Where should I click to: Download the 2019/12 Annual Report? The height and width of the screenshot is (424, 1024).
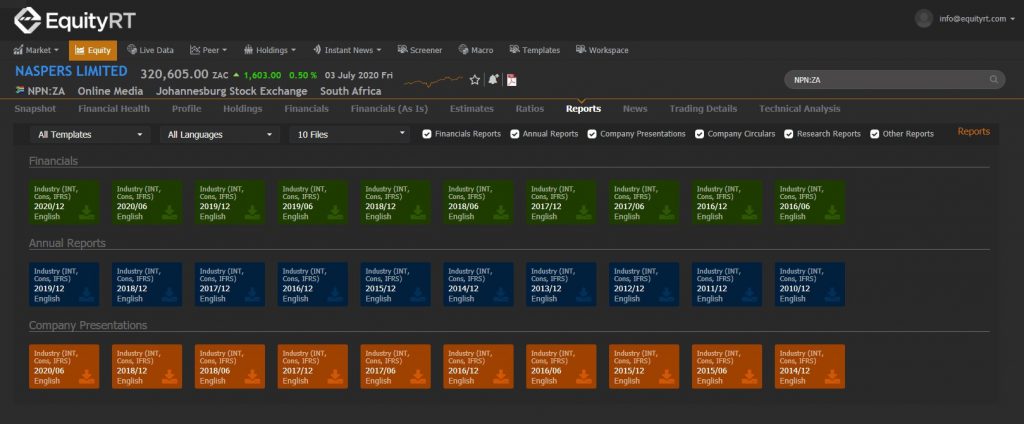(x=86, y=294)
